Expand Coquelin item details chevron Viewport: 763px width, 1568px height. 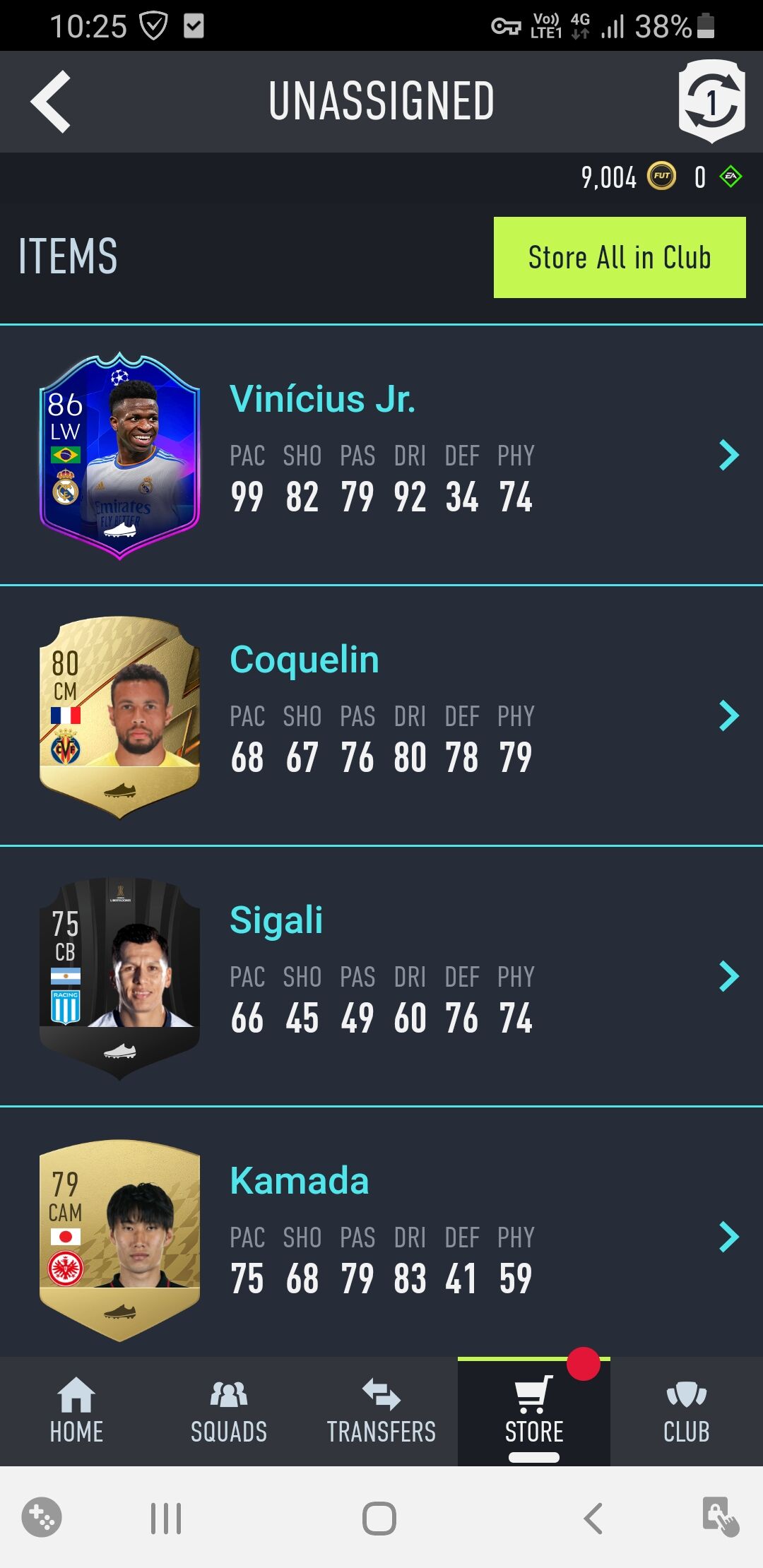[x=729, y=715]
